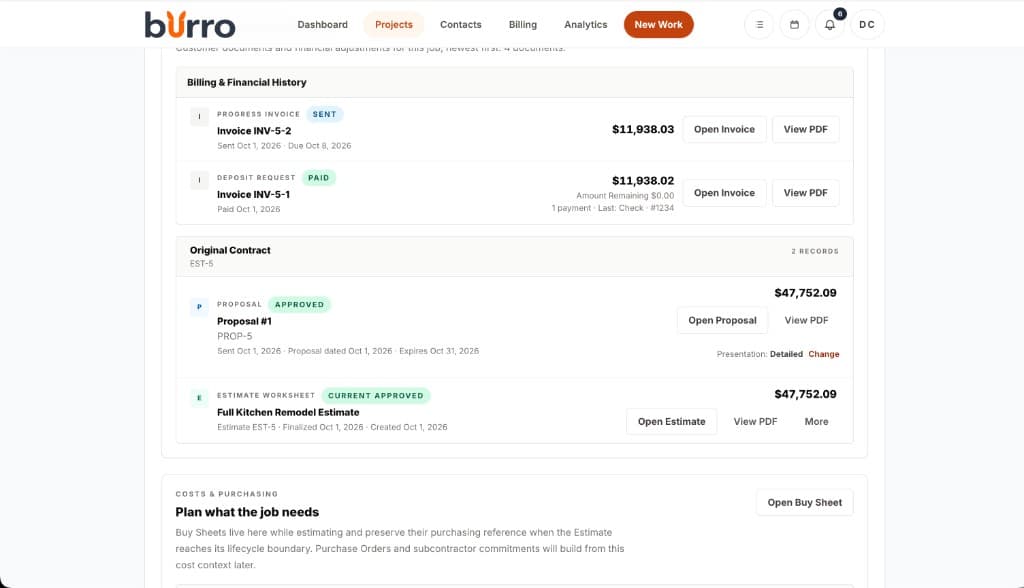This screenshot has height=588, width=1024.
Task: Open the DC user avatar menu
Action: (867, 25)
